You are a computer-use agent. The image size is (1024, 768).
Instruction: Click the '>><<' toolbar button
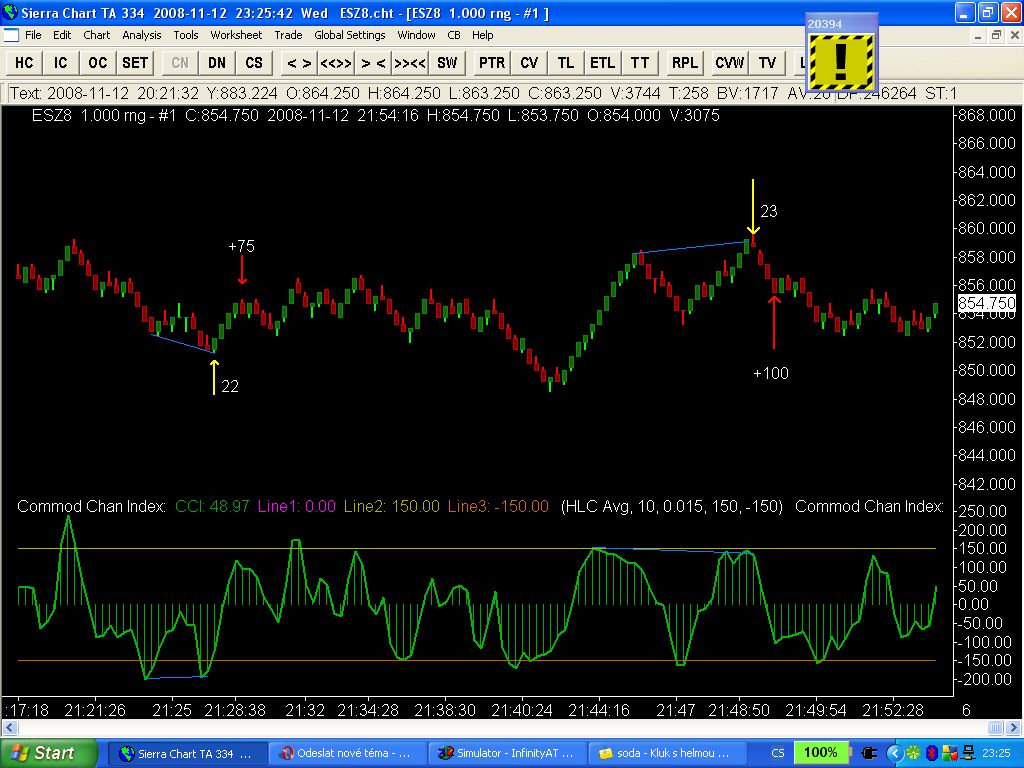(x=410, y=63)
